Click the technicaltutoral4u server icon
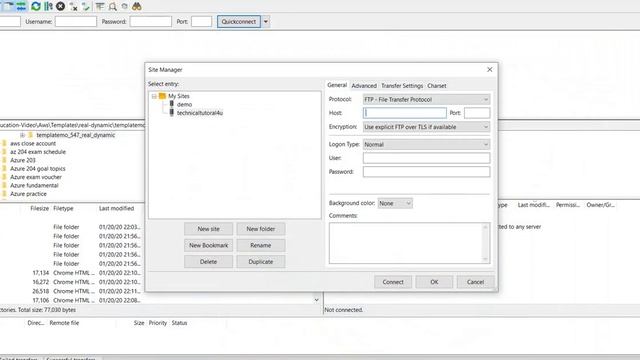The height and width of the screenshot is (360, 640). click(171, 113)
